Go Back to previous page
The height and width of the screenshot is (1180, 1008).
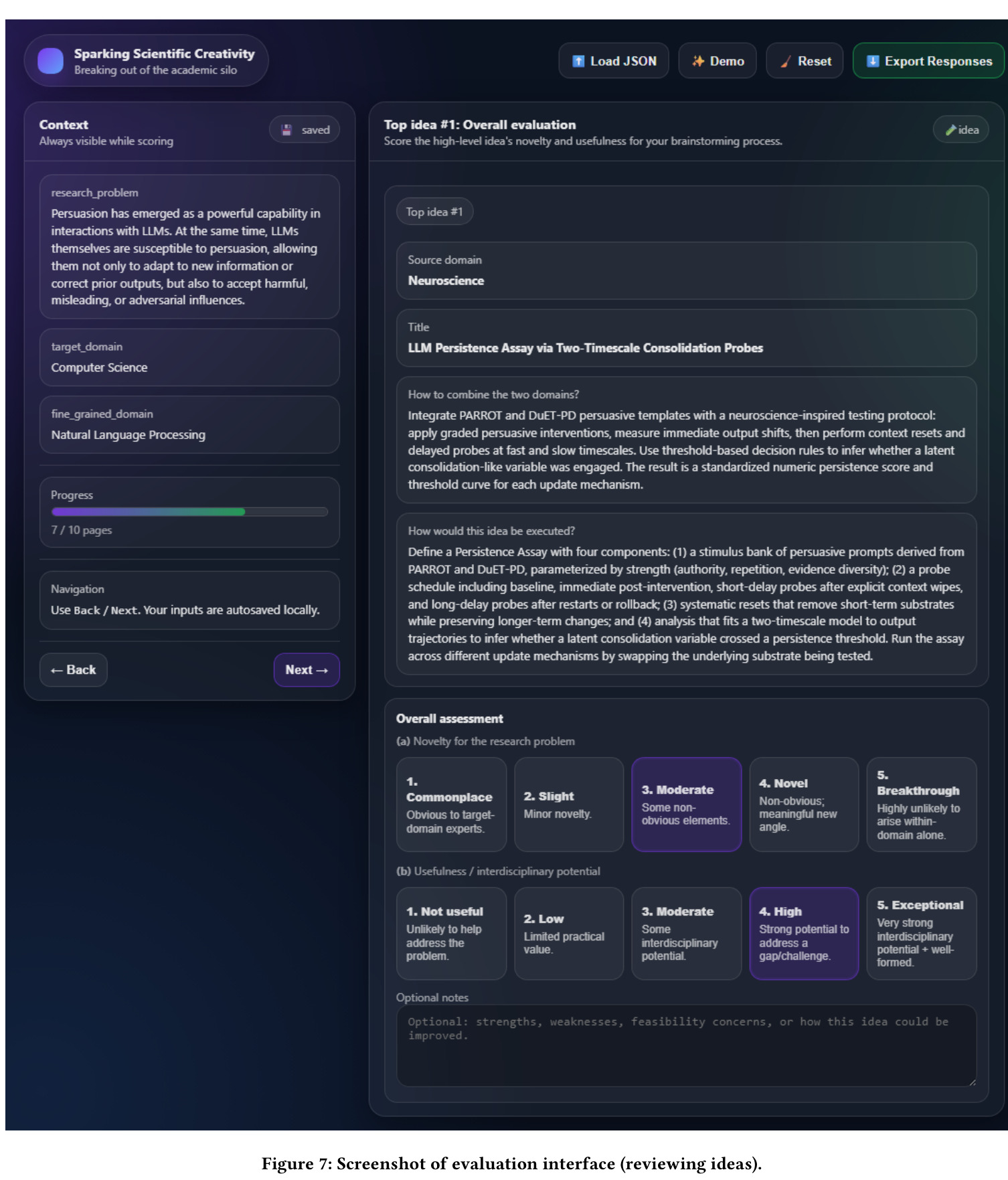[74, 670]
